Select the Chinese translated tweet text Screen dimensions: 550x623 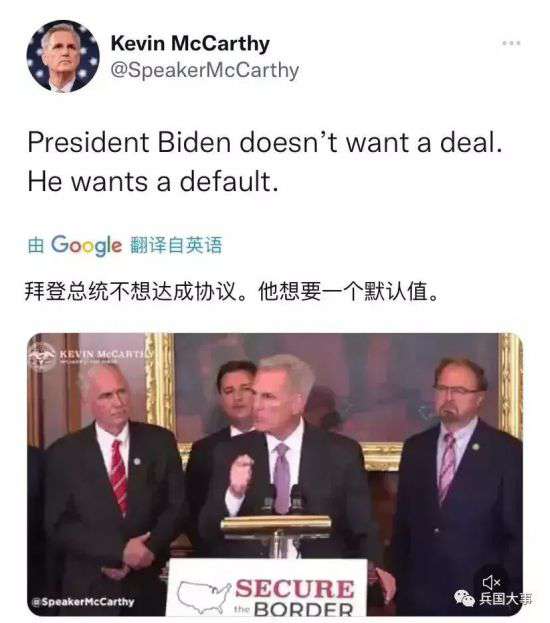pos(232,292)
